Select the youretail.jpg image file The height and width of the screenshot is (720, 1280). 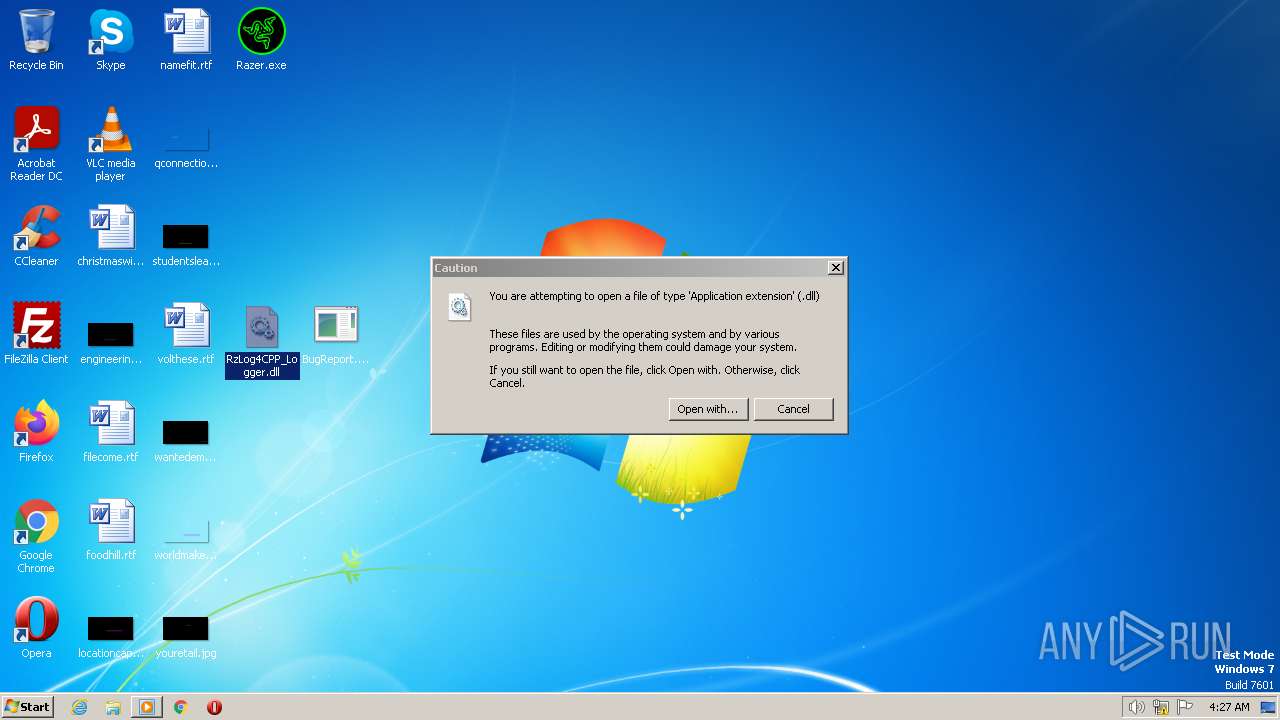186,628
